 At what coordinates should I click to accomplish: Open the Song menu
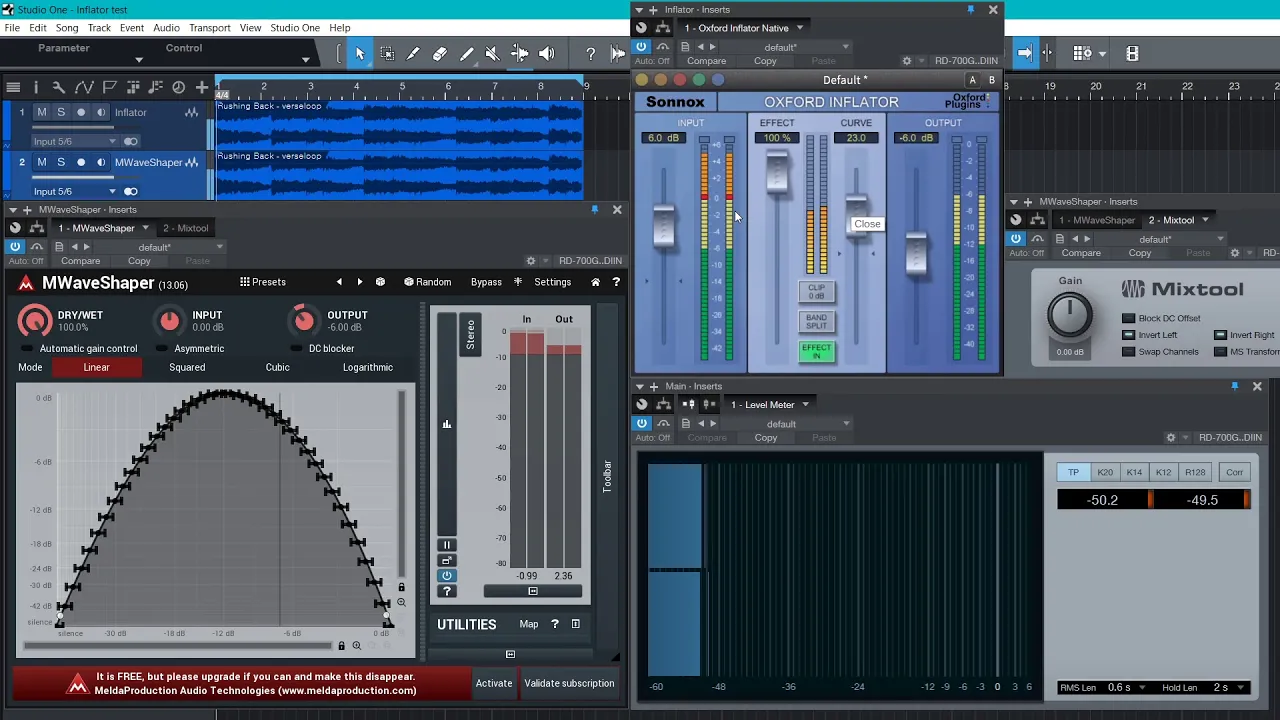[67, 28]
